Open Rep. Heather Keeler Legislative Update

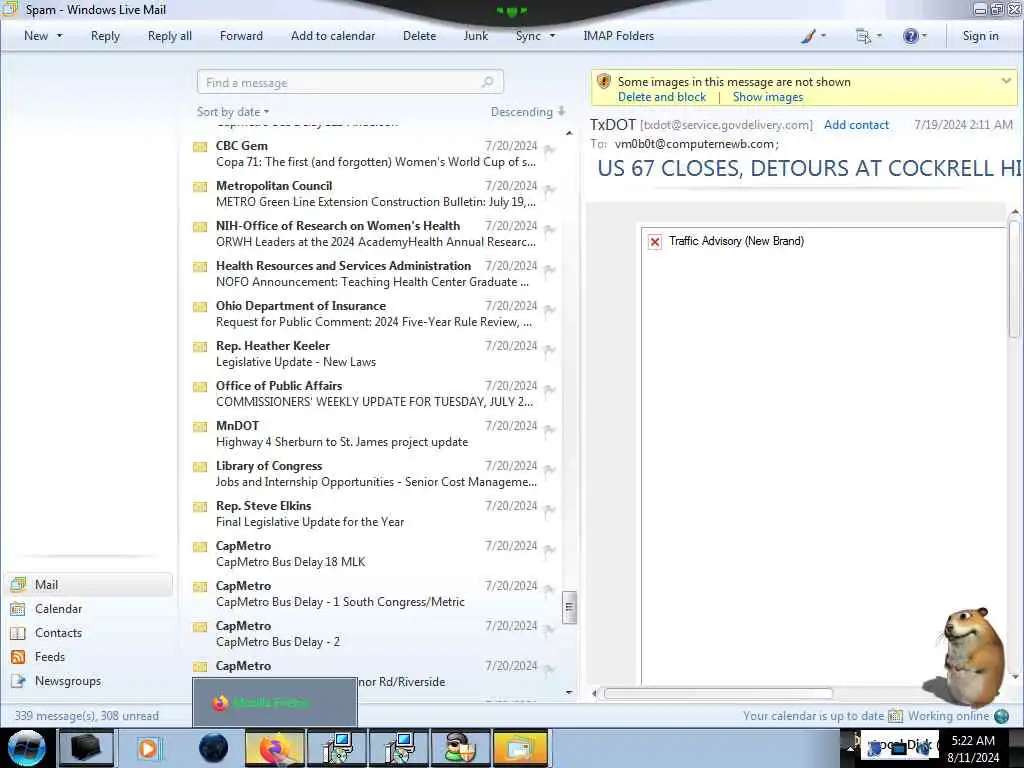click(376, 353)
